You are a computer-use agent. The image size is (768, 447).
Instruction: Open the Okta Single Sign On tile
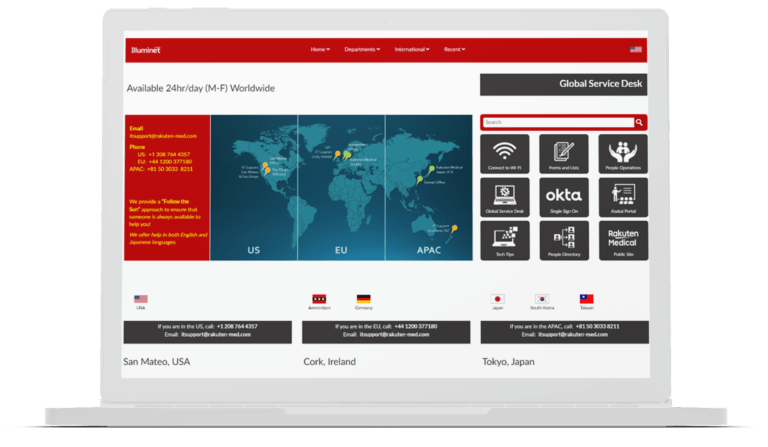click(x=564, y=197)
